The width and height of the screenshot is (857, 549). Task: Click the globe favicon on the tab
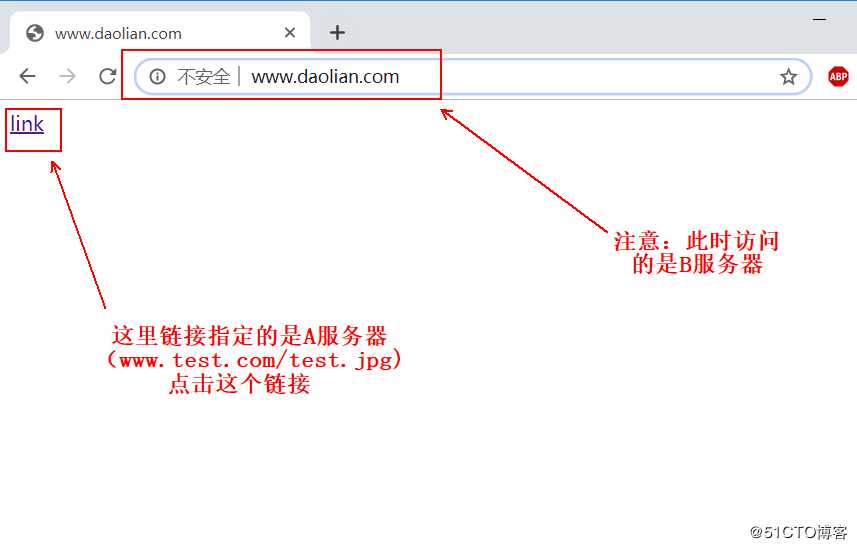[35, 33]
